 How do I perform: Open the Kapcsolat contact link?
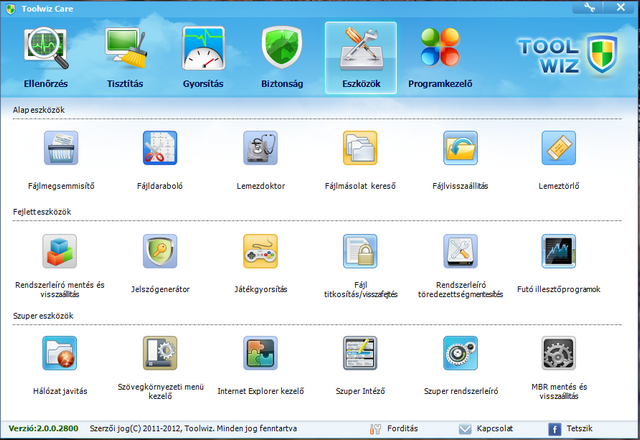coord(486,429)
